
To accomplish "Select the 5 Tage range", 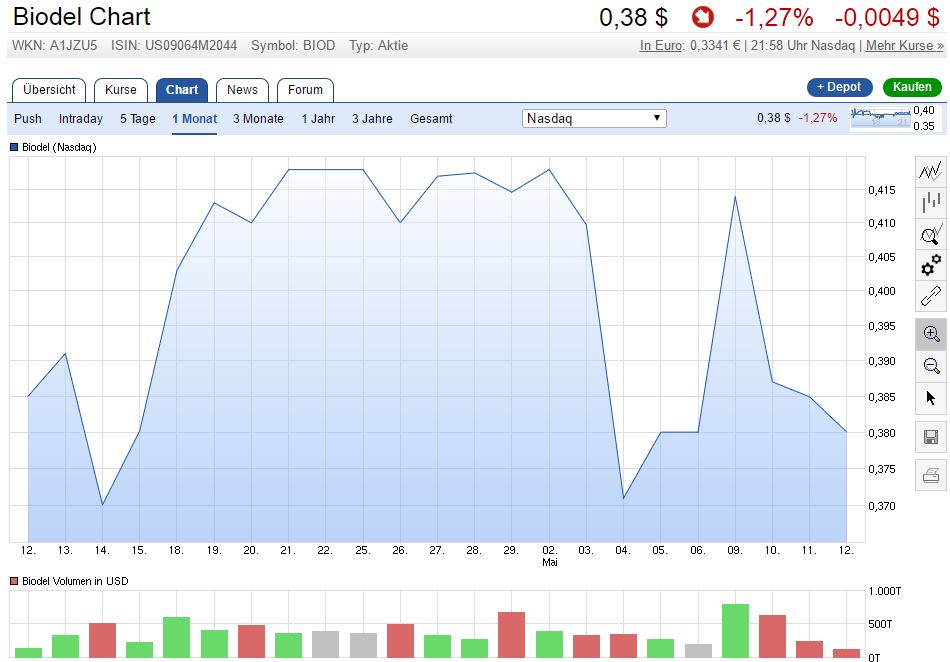I will (x=138, y=119).
